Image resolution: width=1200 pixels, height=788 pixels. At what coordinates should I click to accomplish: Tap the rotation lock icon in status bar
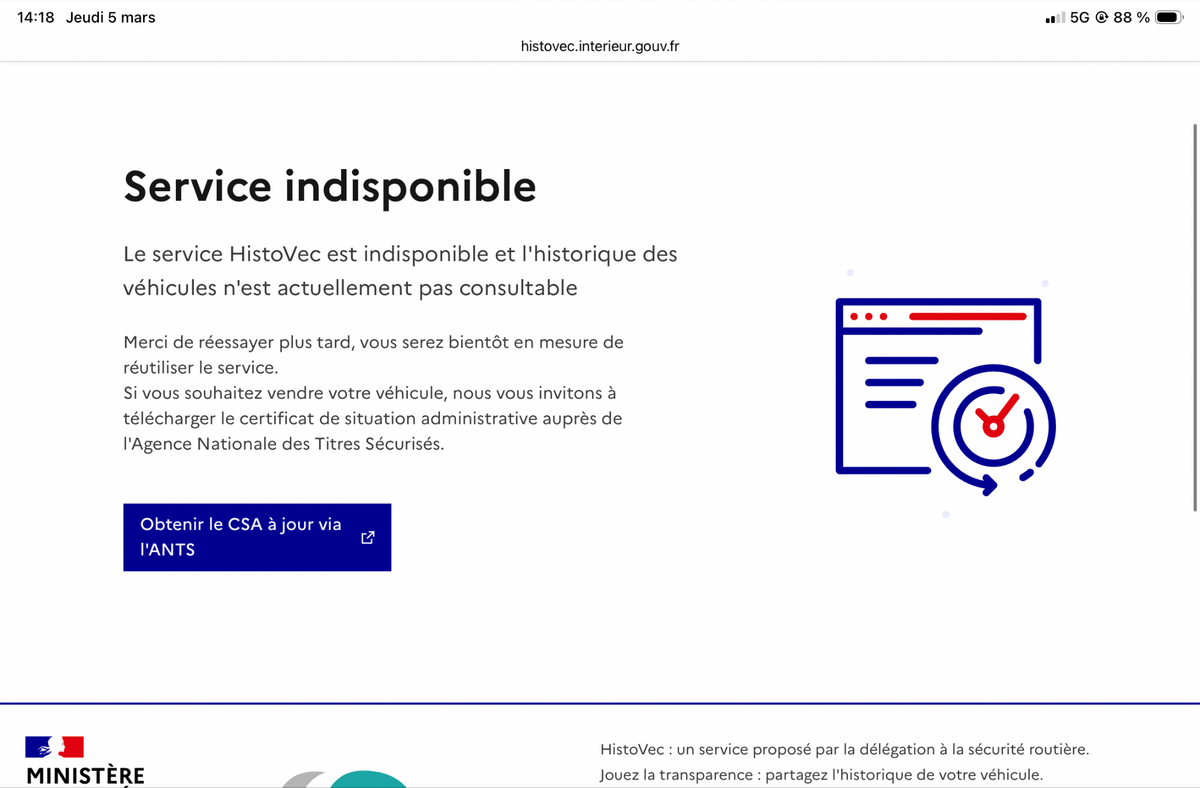(1101, 17)
